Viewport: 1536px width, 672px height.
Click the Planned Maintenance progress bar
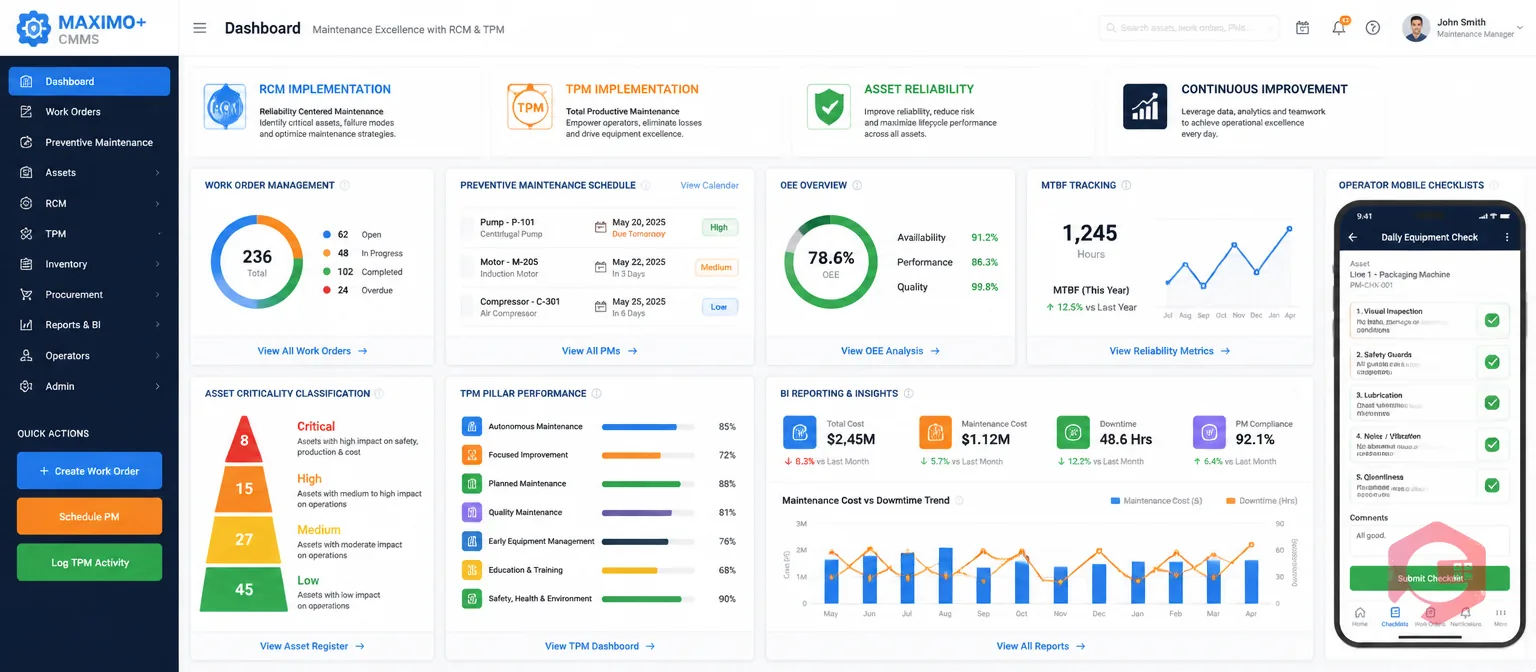click(x=648, y=484)
